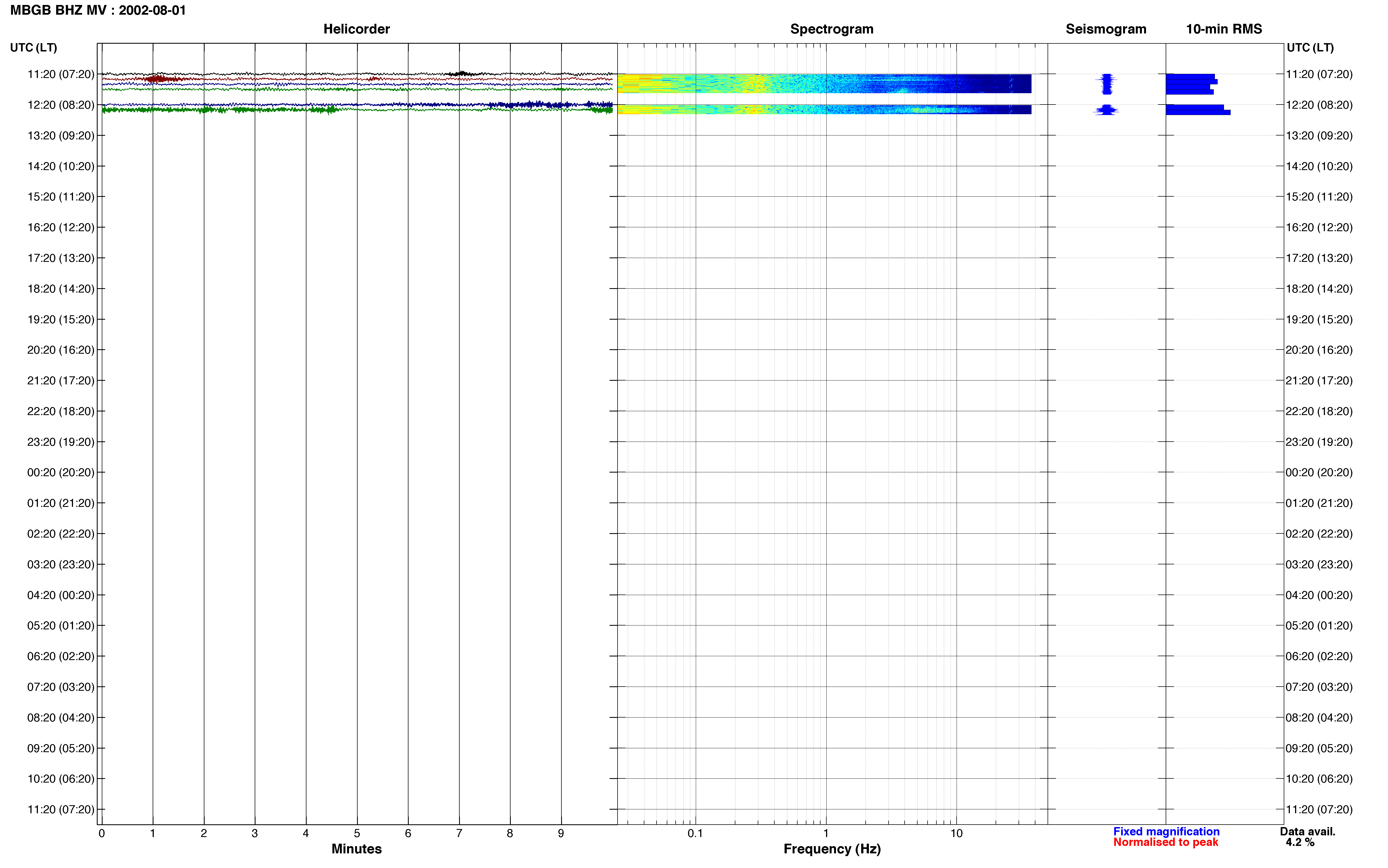Click left-axis time label "12:20 (08:20)"
The height and width of the screenshot is (868, 1388).
click(x=60, y=105)
